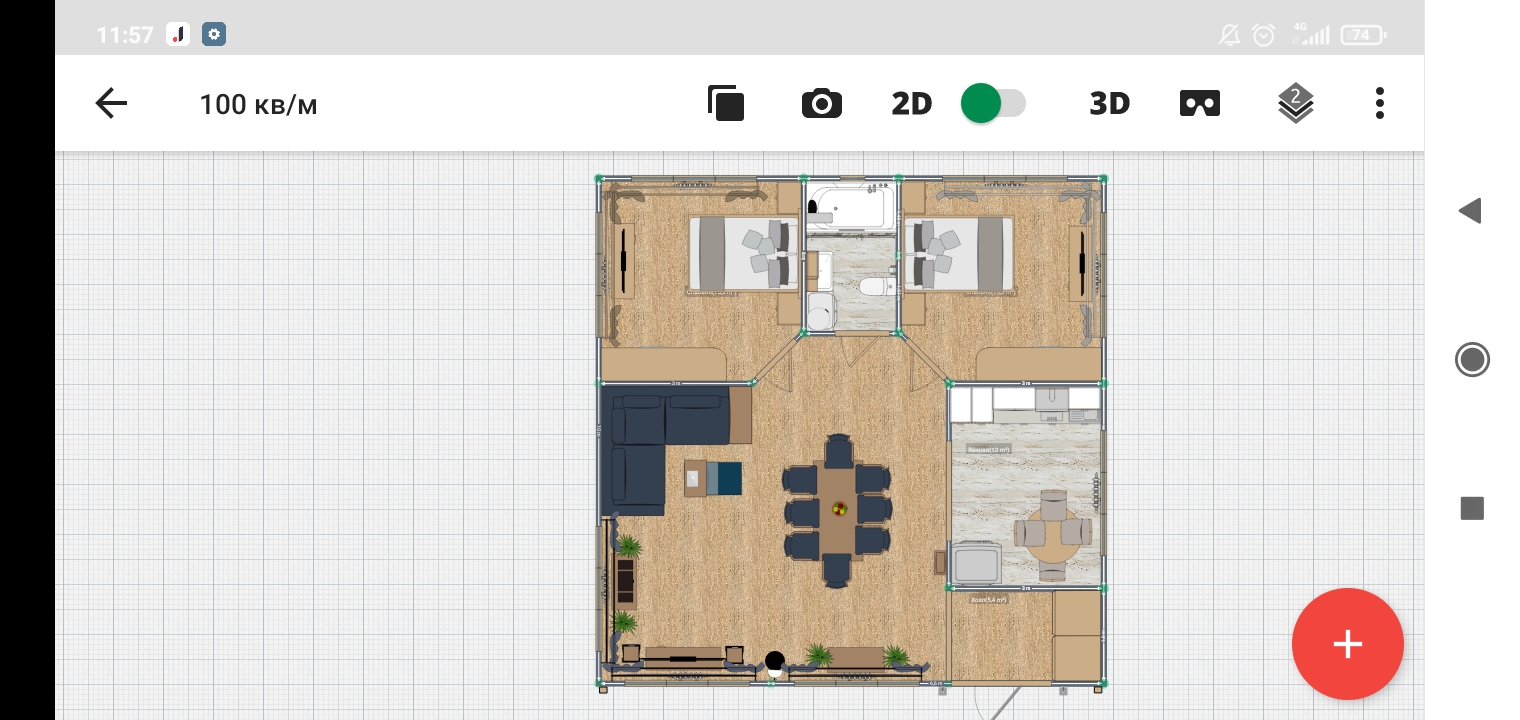Viewport: 1520px width, 720px height.
Task: Select the dining table with fruit bowl
Action: click(x=839, y=510)
